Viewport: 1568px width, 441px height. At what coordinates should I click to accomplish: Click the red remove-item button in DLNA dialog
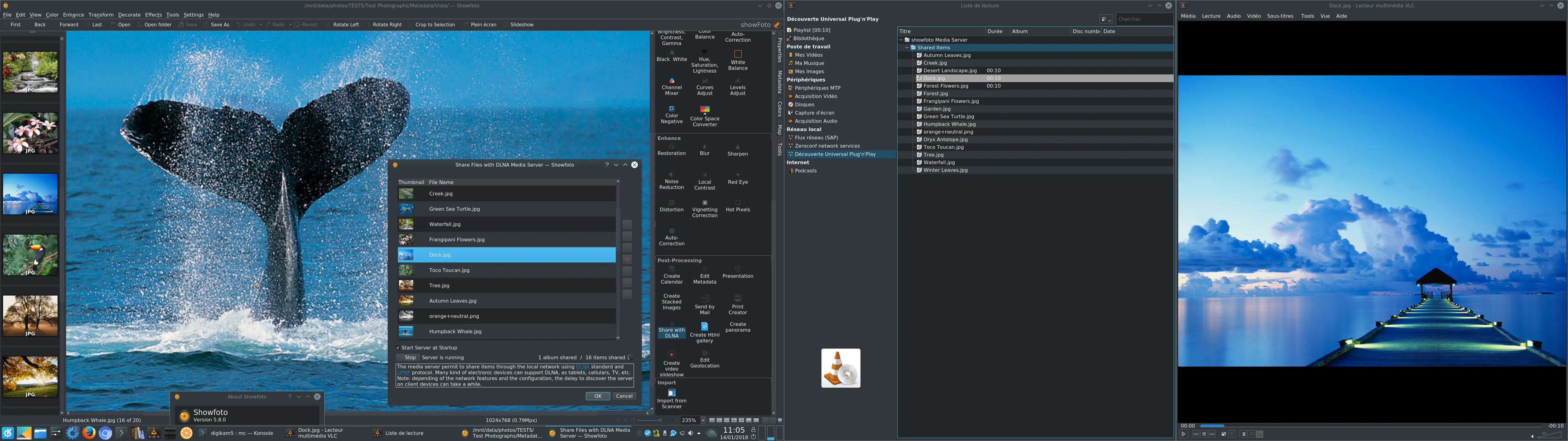[x=627, y=259]
